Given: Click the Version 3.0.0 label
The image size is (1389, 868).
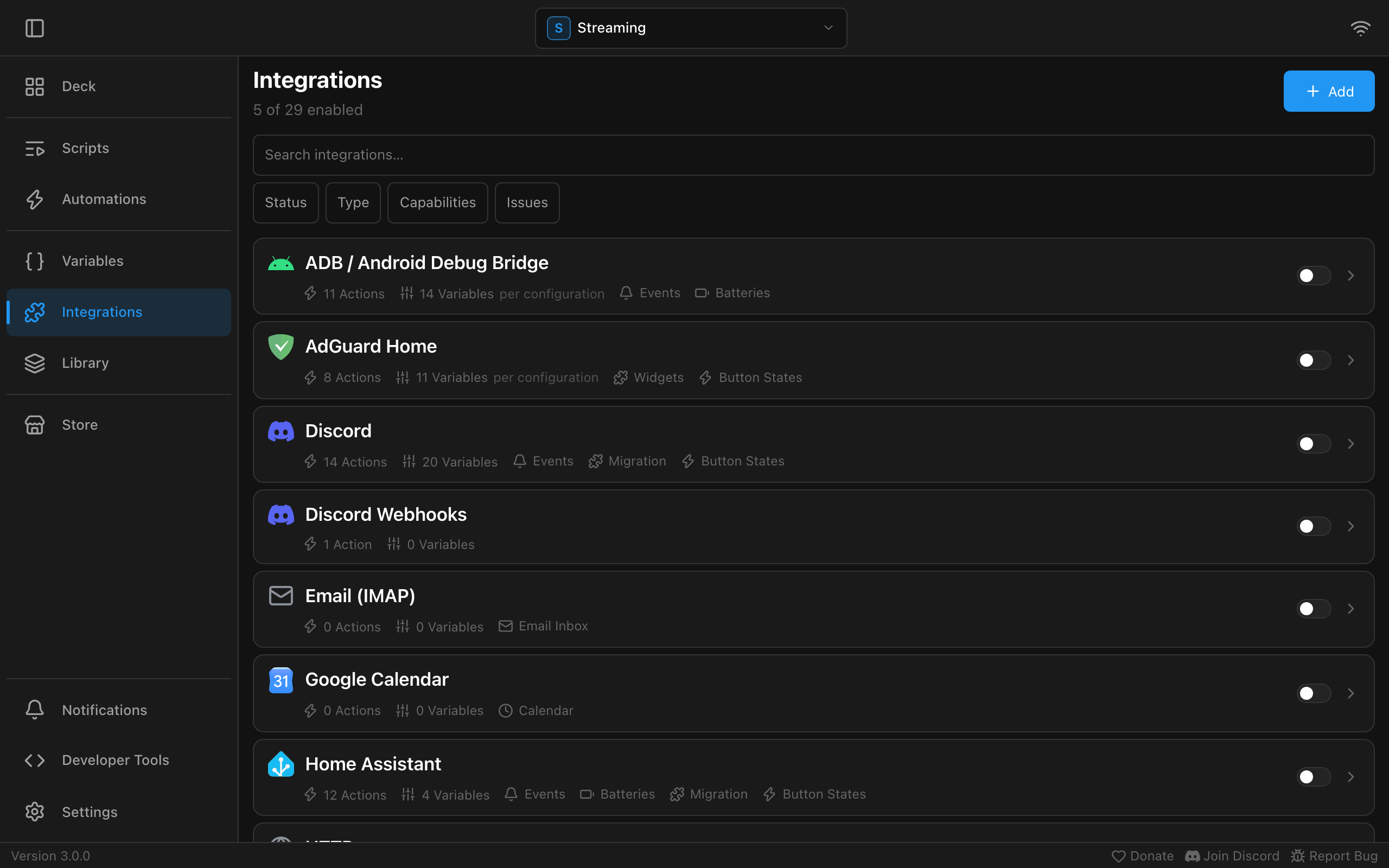Looking at the screenshot, I should click(x=50, y=856).
